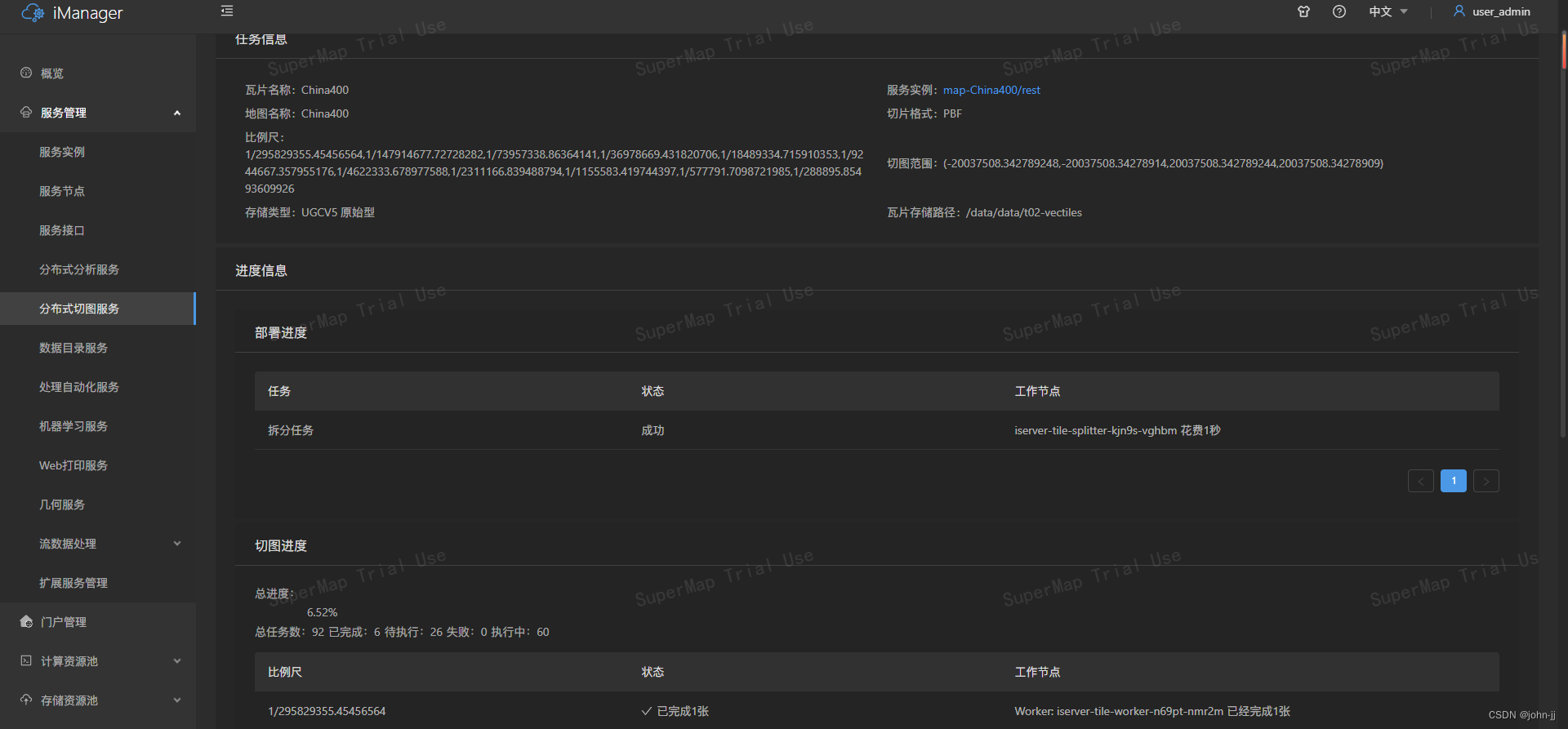Select page 1 in deployment pagination
The image size is (1568, 729).
pyautogui.click(x=1454, y=481)
